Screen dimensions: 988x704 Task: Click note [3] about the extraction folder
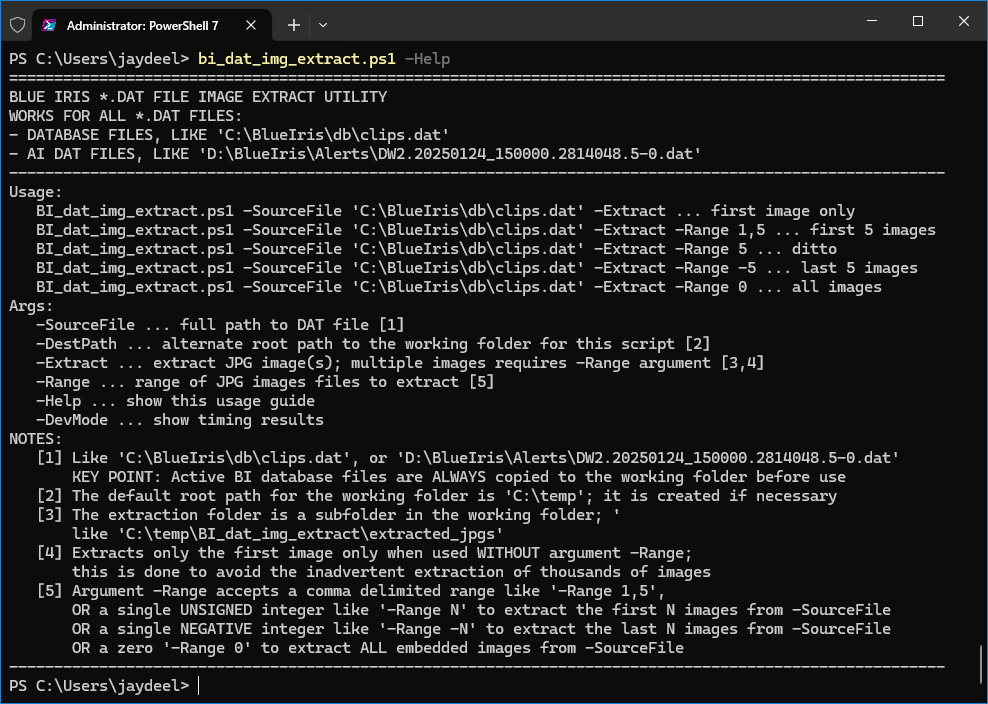pyautogui.click(x=328, y=515)
